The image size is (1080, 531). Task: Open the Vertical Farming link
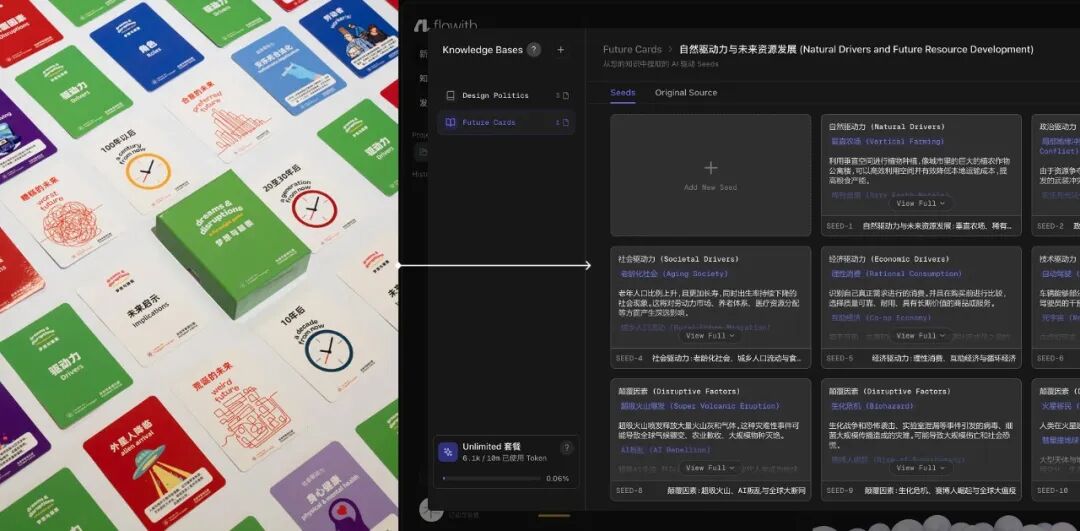(887, 141)
